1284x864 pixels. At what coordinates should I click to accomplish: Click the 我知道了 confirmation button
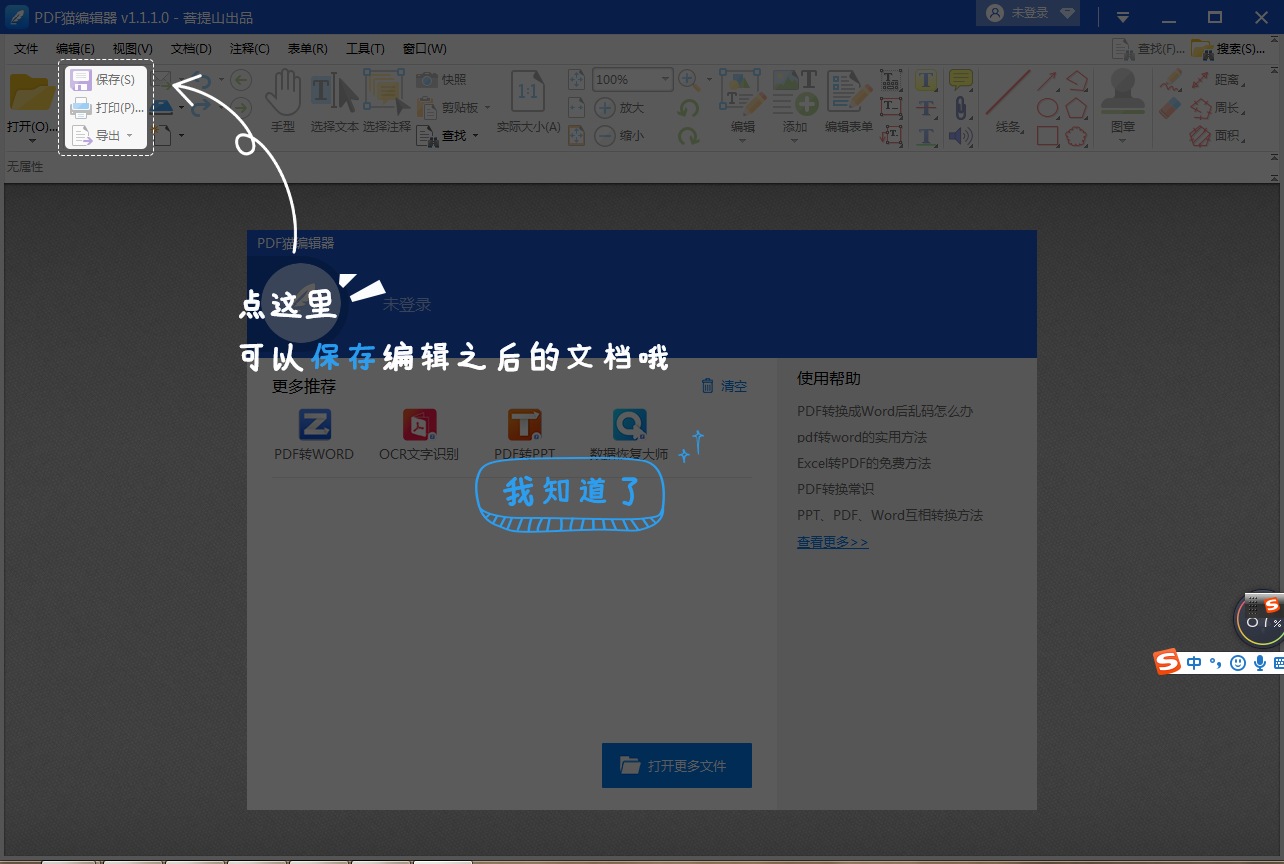[570, 492]
